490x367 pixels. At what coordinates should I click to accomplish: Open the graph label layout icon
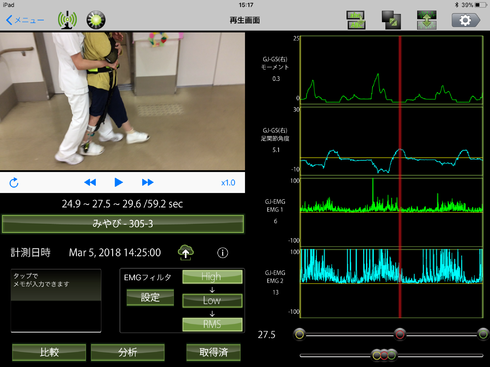tap(356, 20)
